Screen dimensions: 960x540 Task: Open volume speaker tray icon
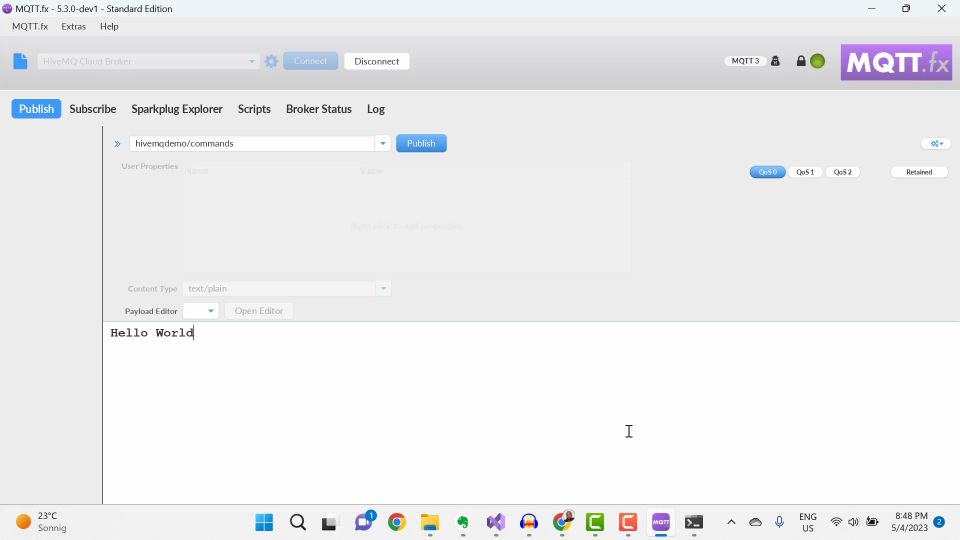853,522
